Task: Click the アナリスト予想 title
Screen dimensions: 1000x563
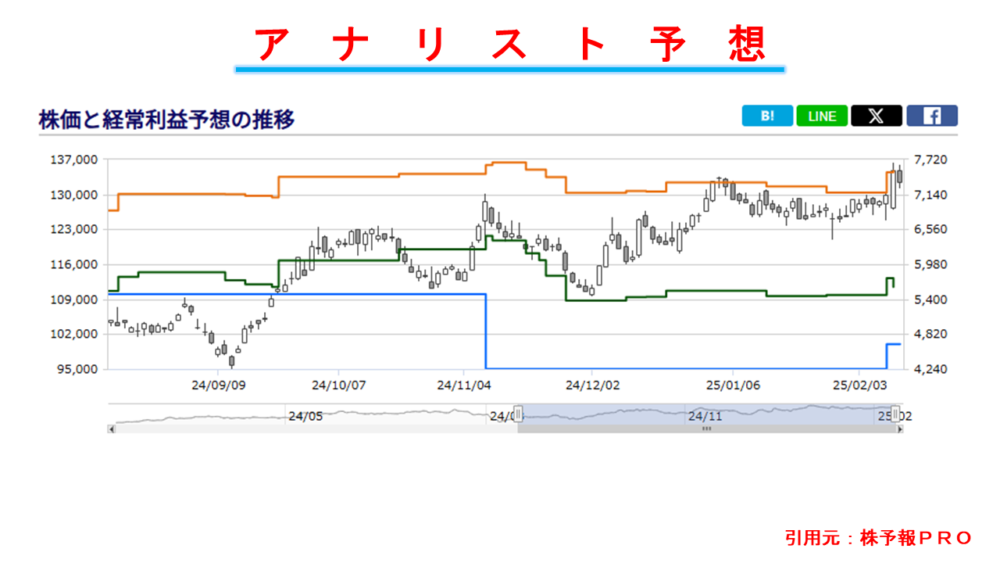Action: 510,45
